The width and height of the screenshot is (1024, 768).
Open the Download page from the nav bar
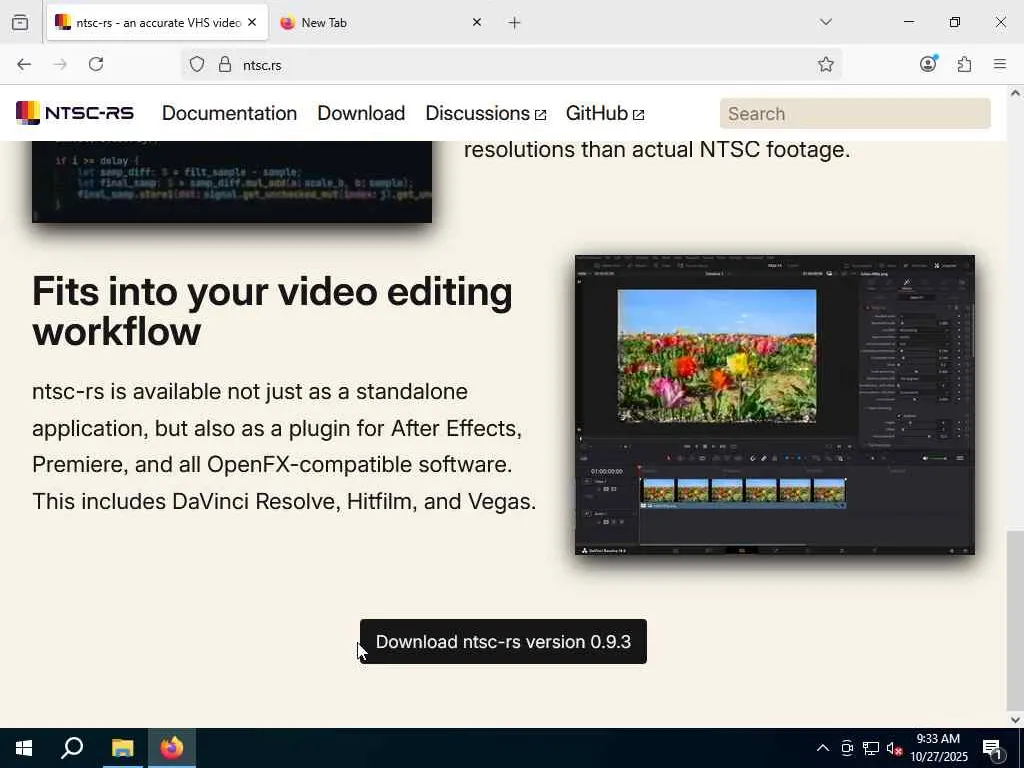[x=361, y=113]
